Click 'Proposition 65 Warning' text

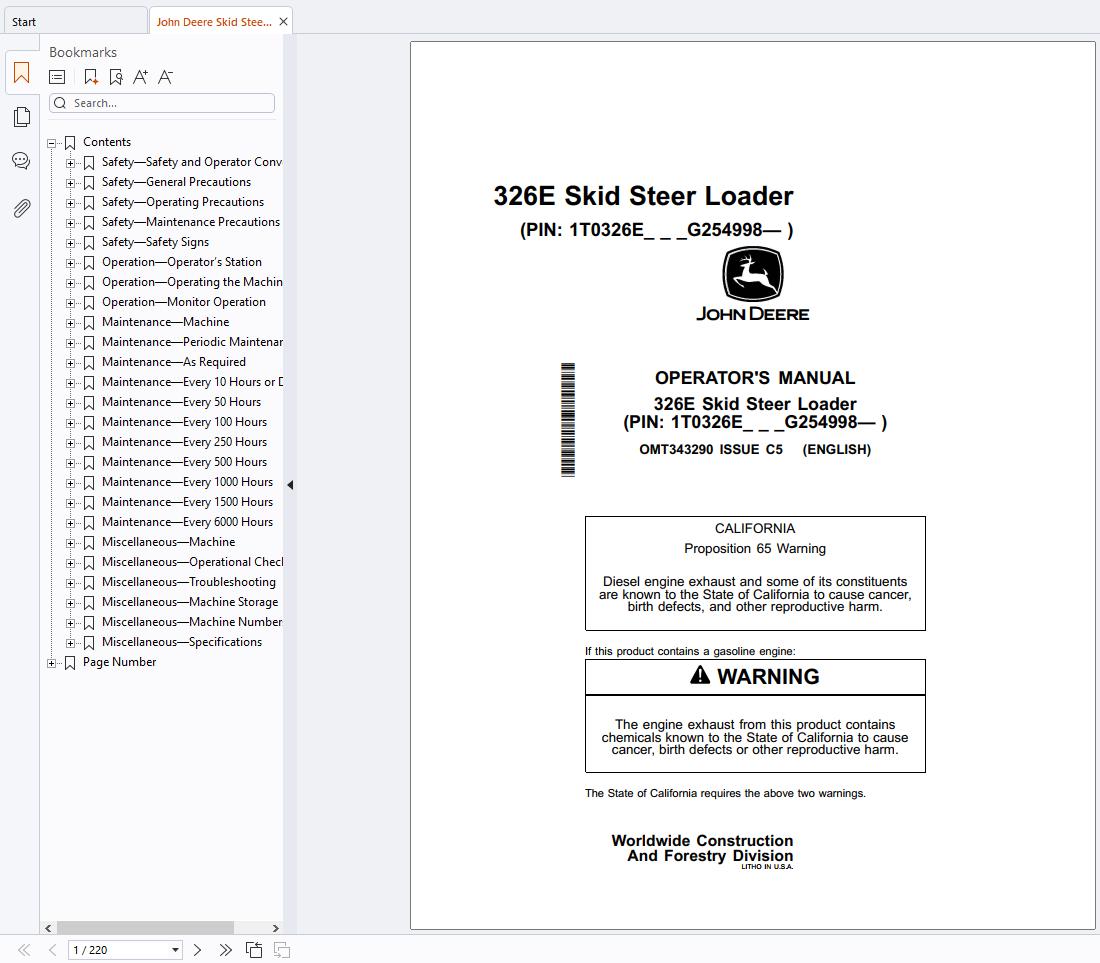tap(755, 548)
